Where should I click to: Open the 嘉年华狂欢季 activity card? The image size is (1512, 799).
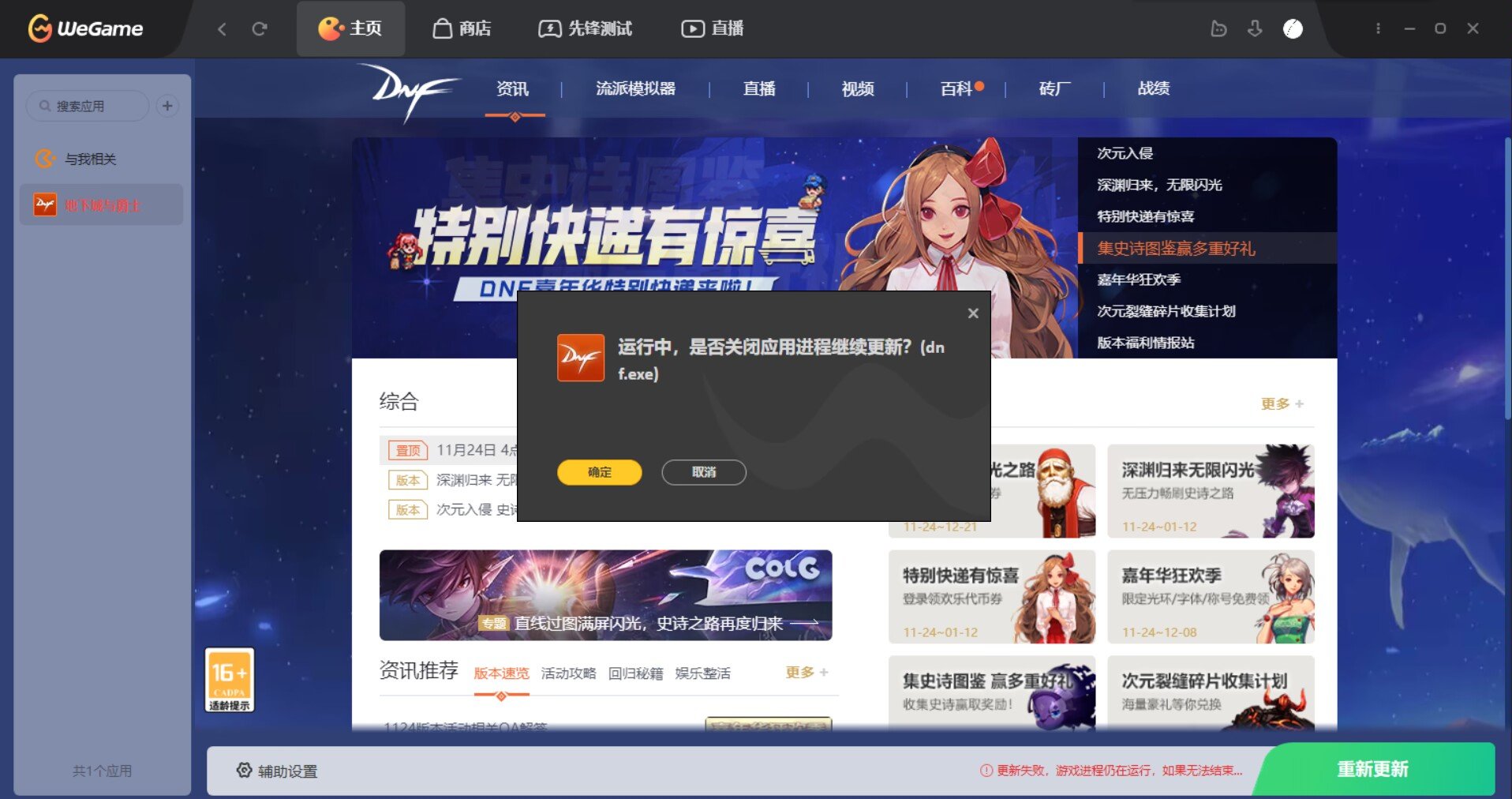click(1211, 597)
